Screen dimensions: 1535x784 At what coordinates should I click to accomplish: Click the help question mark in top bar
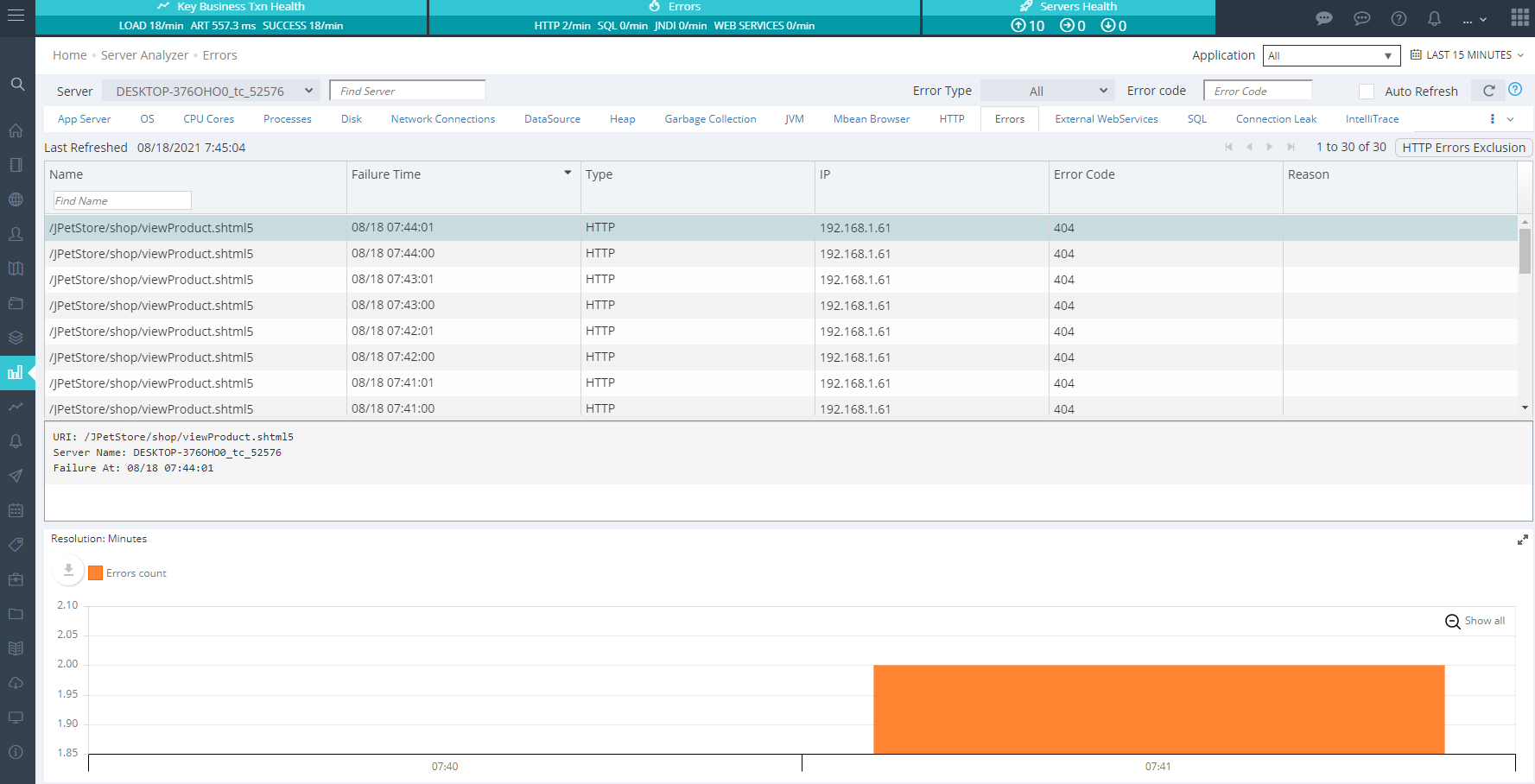tap(1399, 18)
